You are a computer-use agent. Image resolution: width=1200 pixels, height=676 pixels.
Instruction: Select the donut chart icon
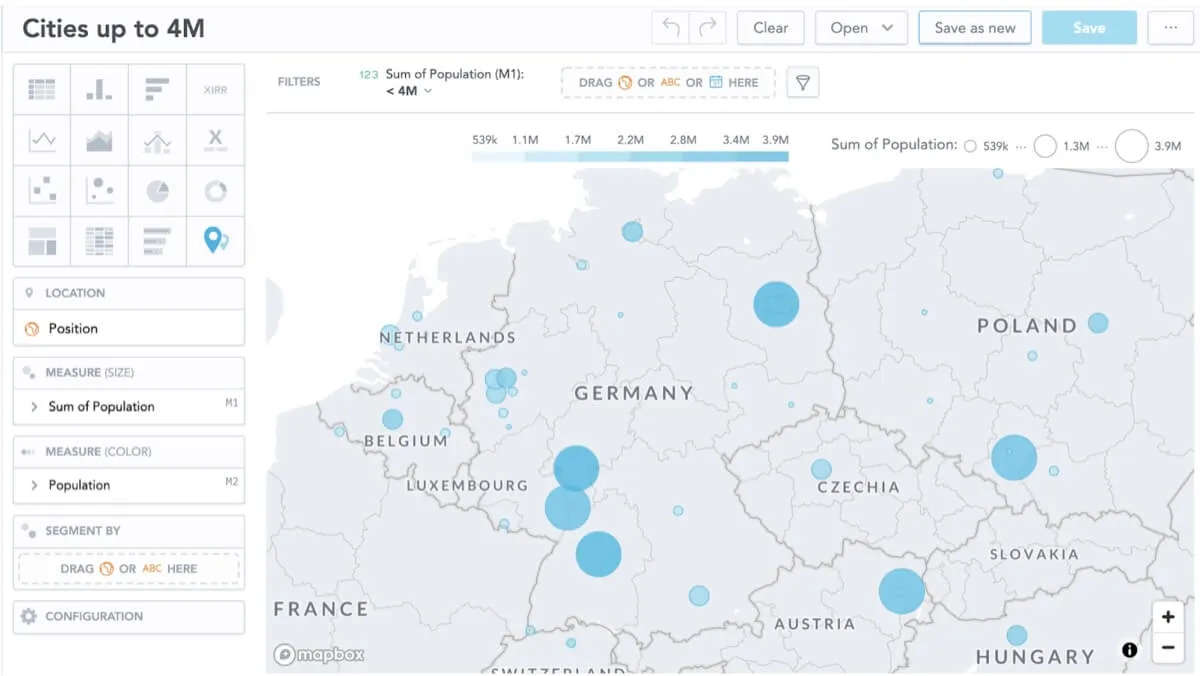coord(215,191)
